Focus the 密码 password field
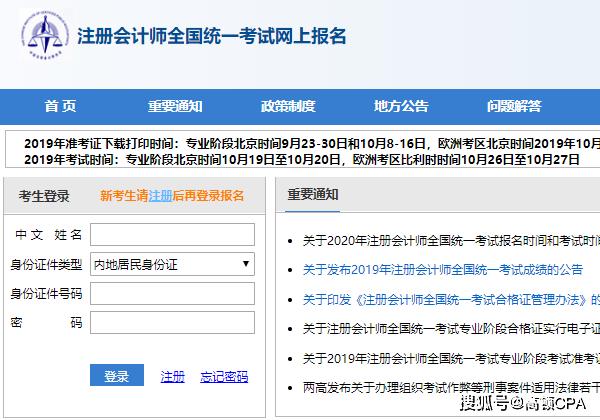 point(172,322)
